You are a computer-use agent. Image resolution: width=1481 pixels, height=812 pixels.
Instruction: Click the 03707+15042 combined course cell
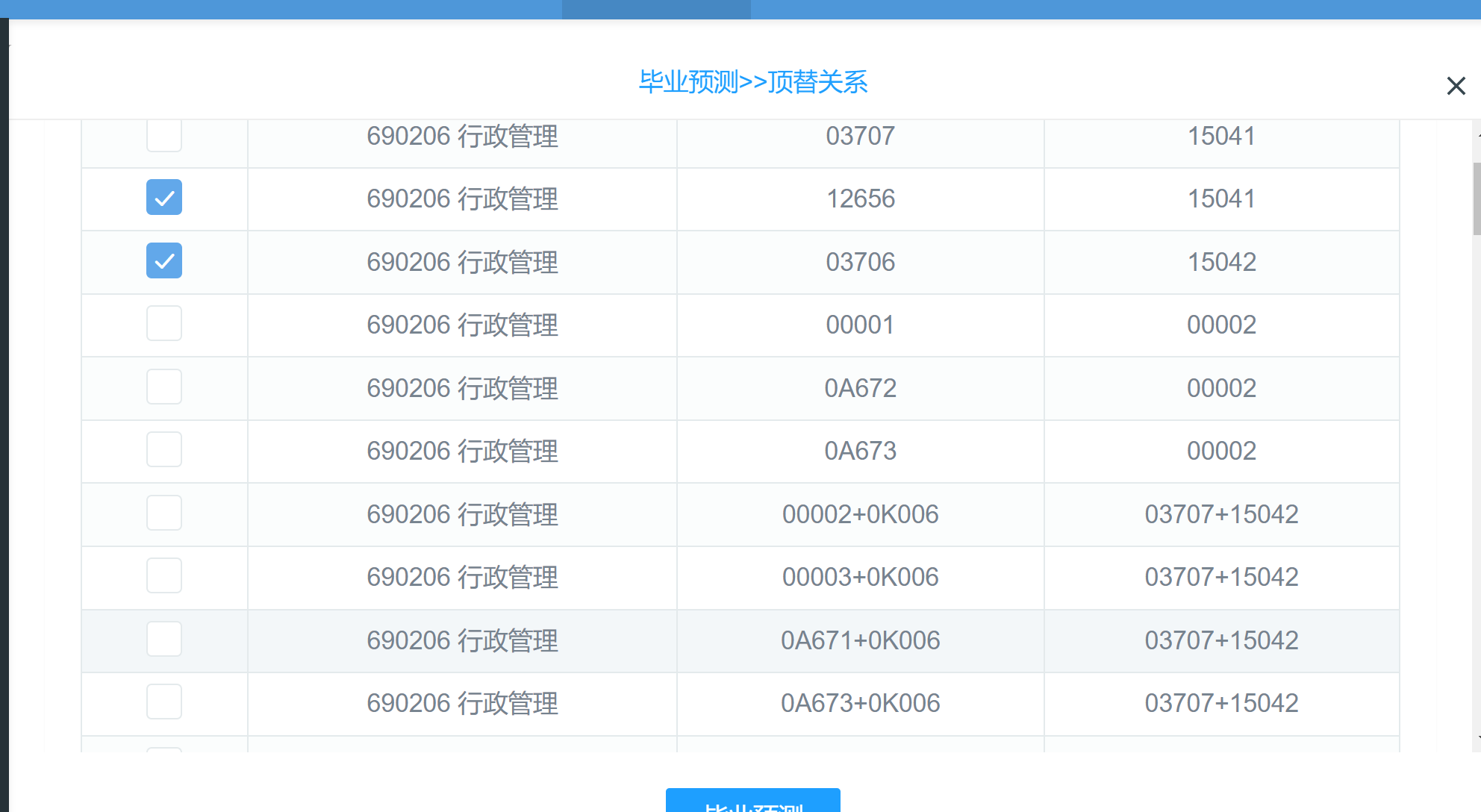[1221, 512]
